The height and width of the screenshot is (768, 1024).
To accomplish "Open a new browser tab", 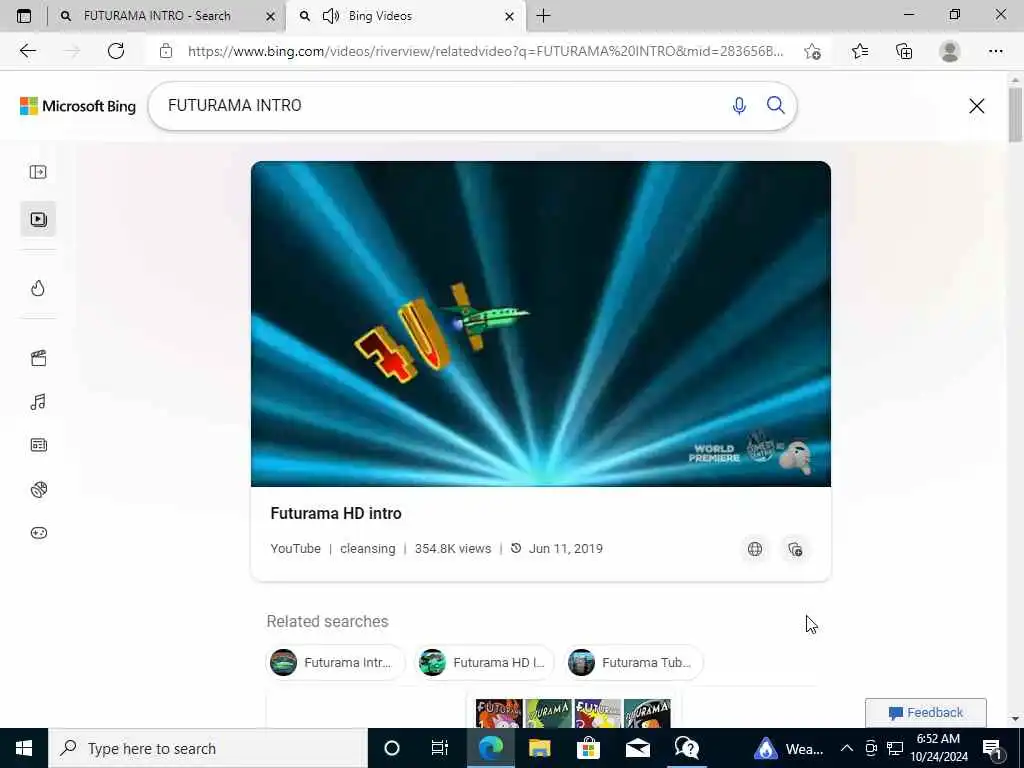I will click(543, 16).
